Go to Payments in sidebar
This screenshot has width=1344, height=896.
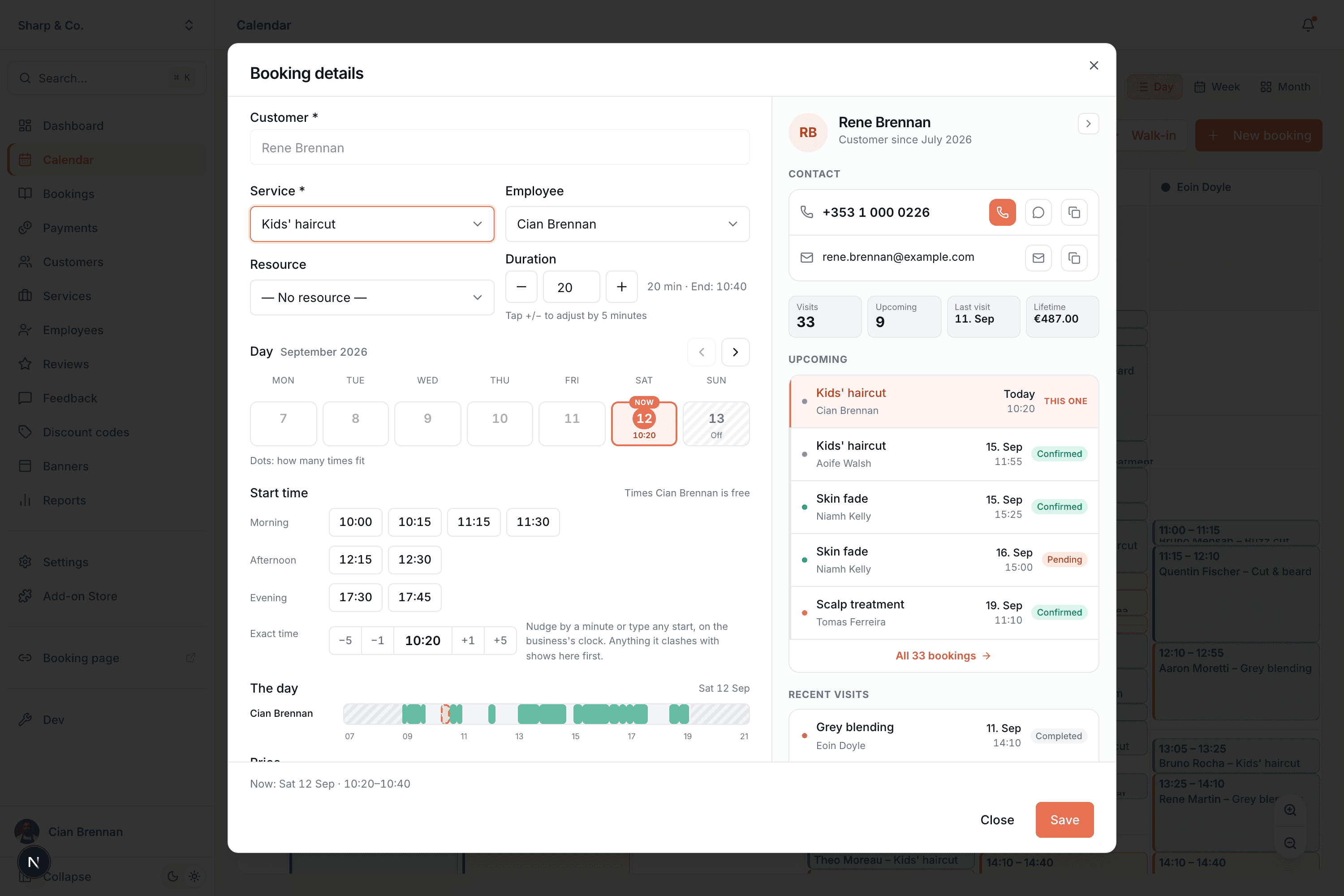tap(107, 228)
